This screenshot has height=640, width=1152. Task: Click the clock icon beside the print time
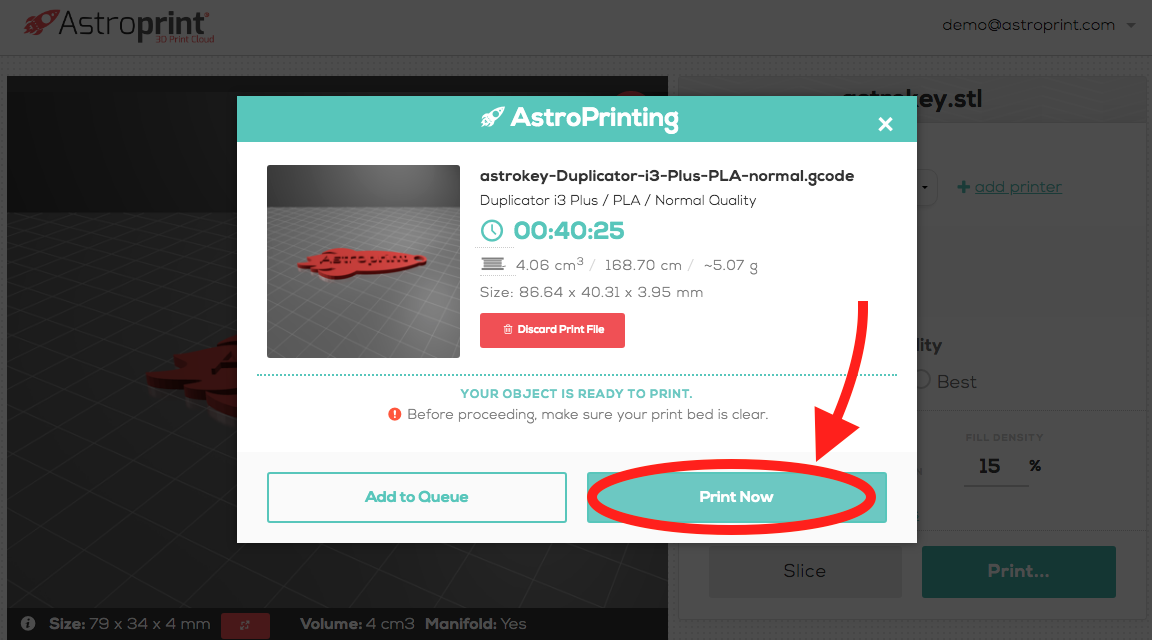(x=492, y=231)
